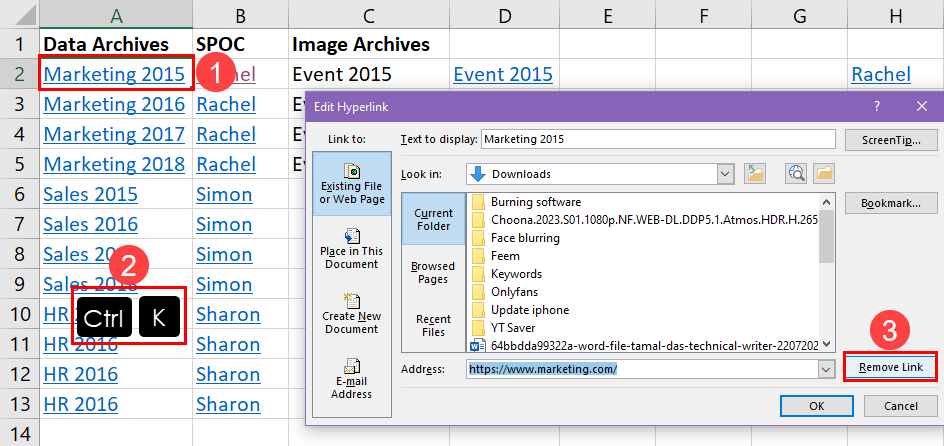944x446 pixels.
Task: Select row 1 header
Action: click(20, 44)
